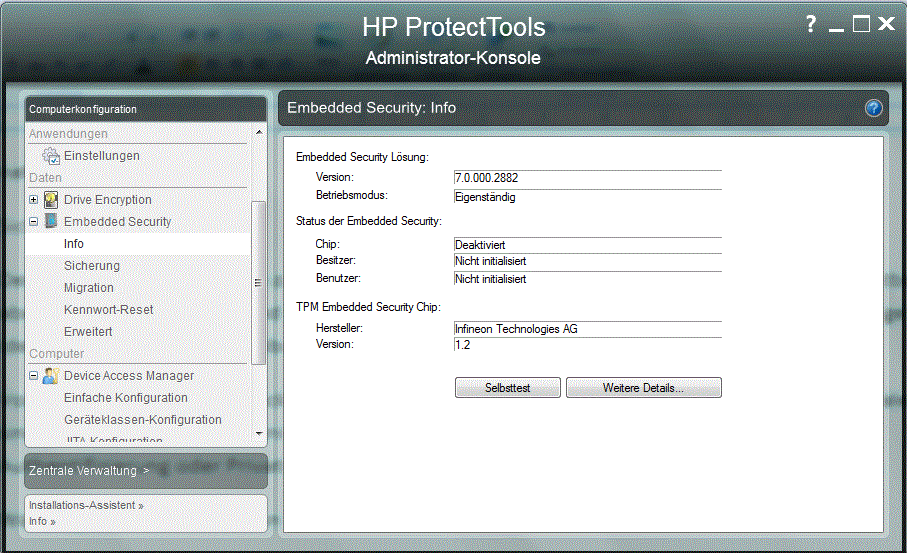Click the Anwendungen category label

[x=68, y=134]
